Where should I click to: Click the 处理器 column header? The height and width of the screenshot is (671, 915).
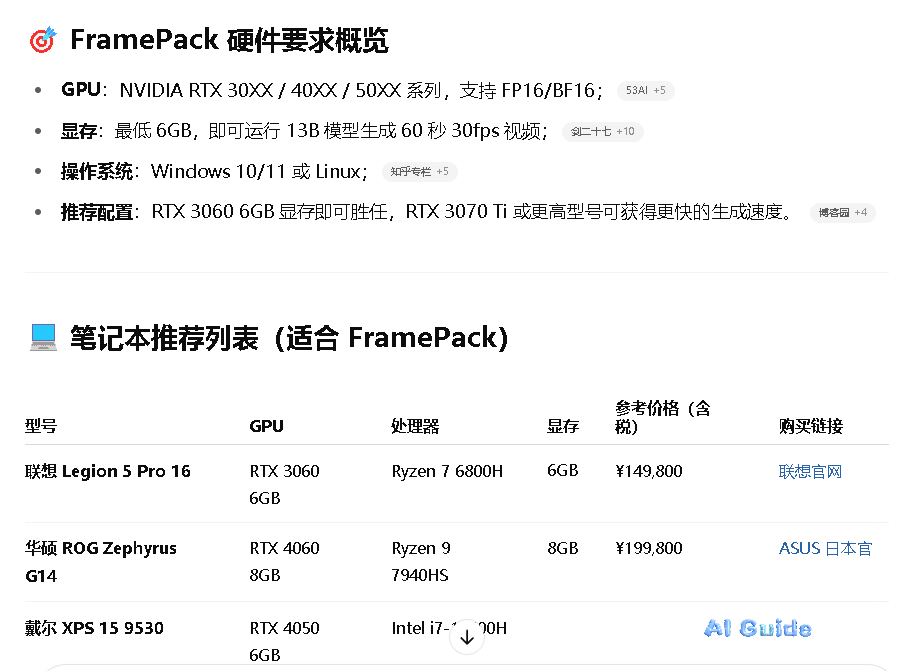coord(415,426)
